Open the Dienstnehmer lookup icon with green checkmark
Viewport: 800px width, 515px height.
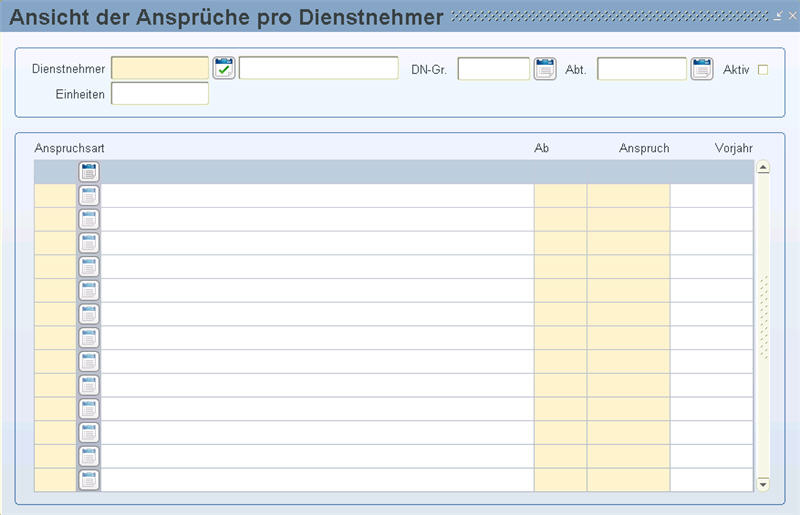pyautogui.click(x=223, y=68)
